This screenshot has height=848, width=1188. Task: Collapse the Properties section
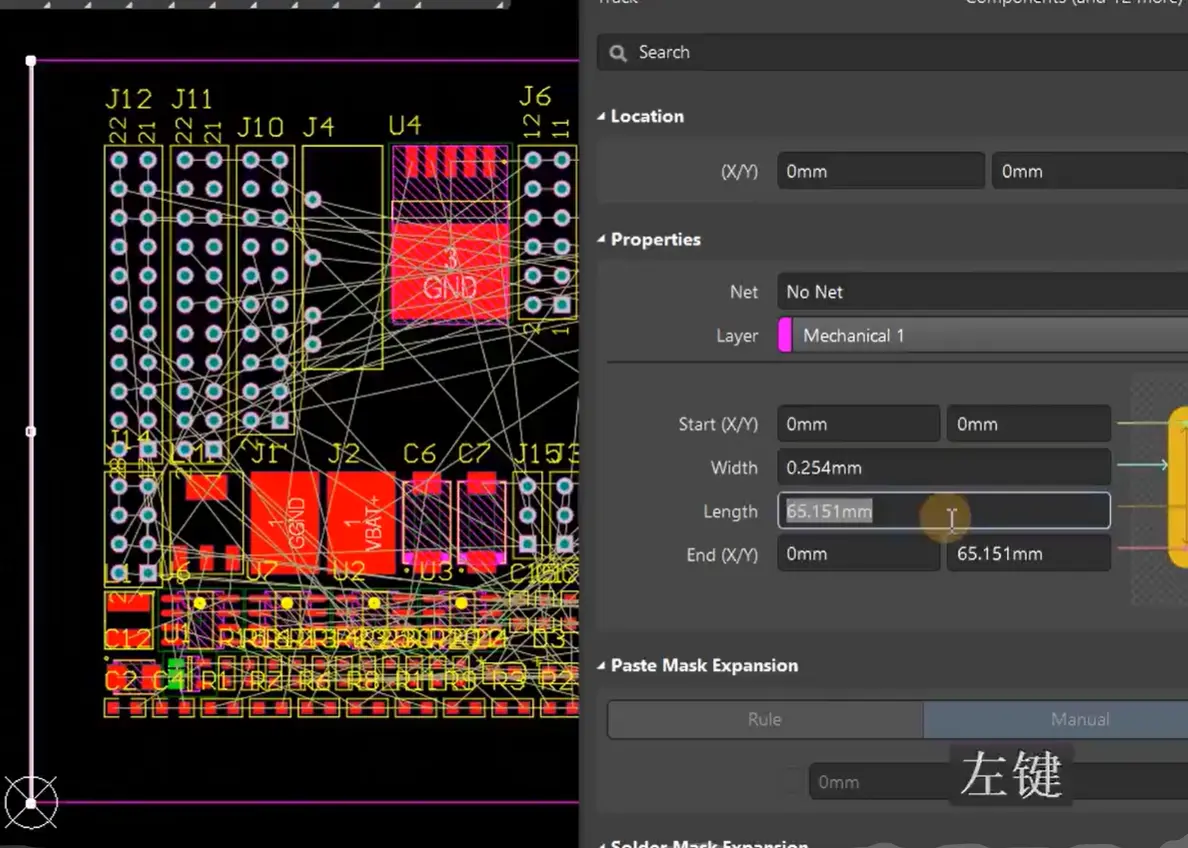(602, 239)
